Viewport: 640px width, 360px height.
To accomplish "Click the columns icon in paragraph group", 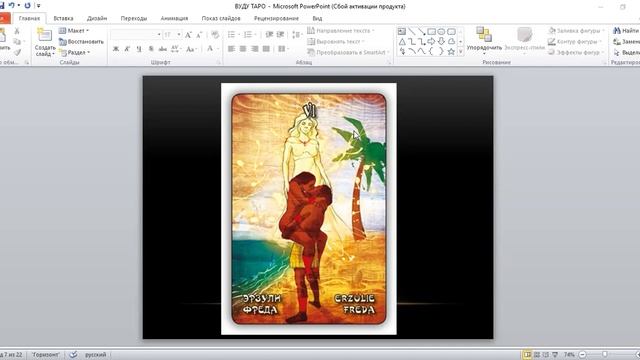I will (282, 49).
